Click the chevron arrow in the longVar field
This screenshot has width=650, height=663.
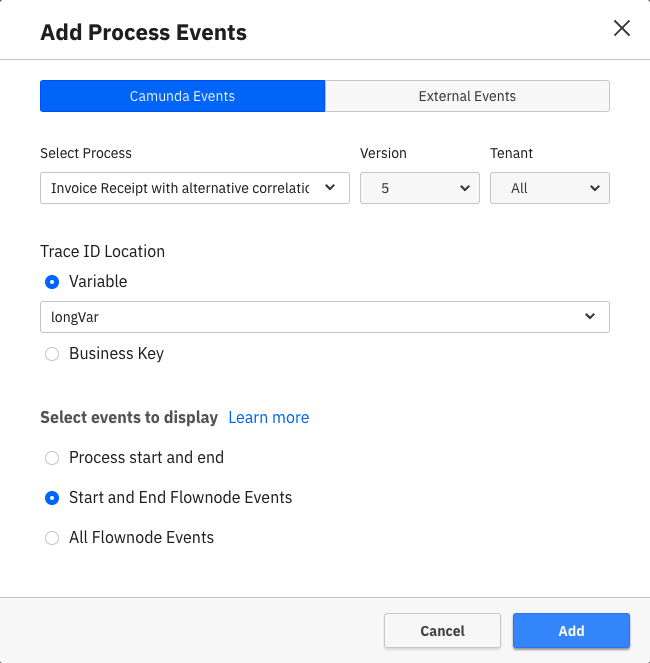click(x=590, y=317)
